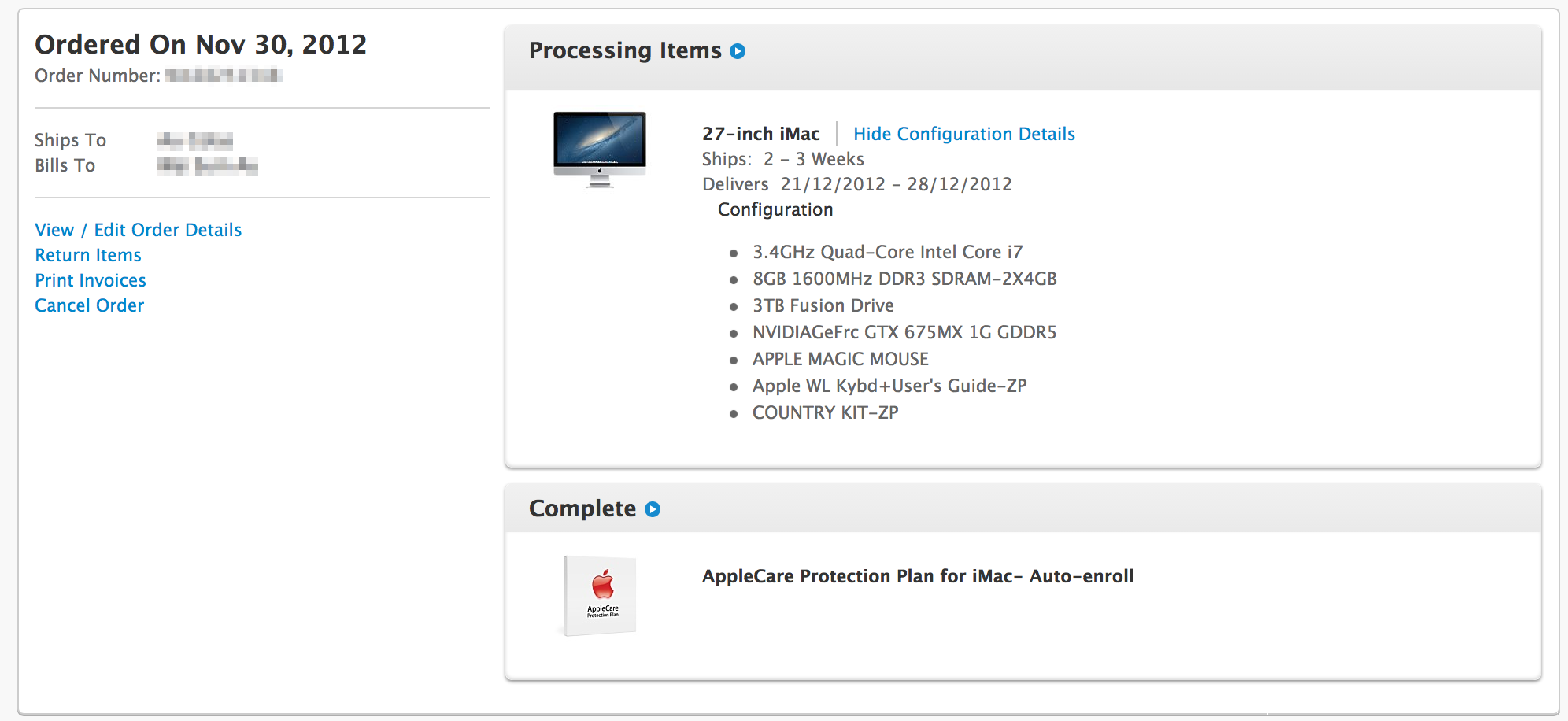Screen dimensions: 1568x721
Task: Click the blurred Bills To name
Action: [x=208, y=165]
